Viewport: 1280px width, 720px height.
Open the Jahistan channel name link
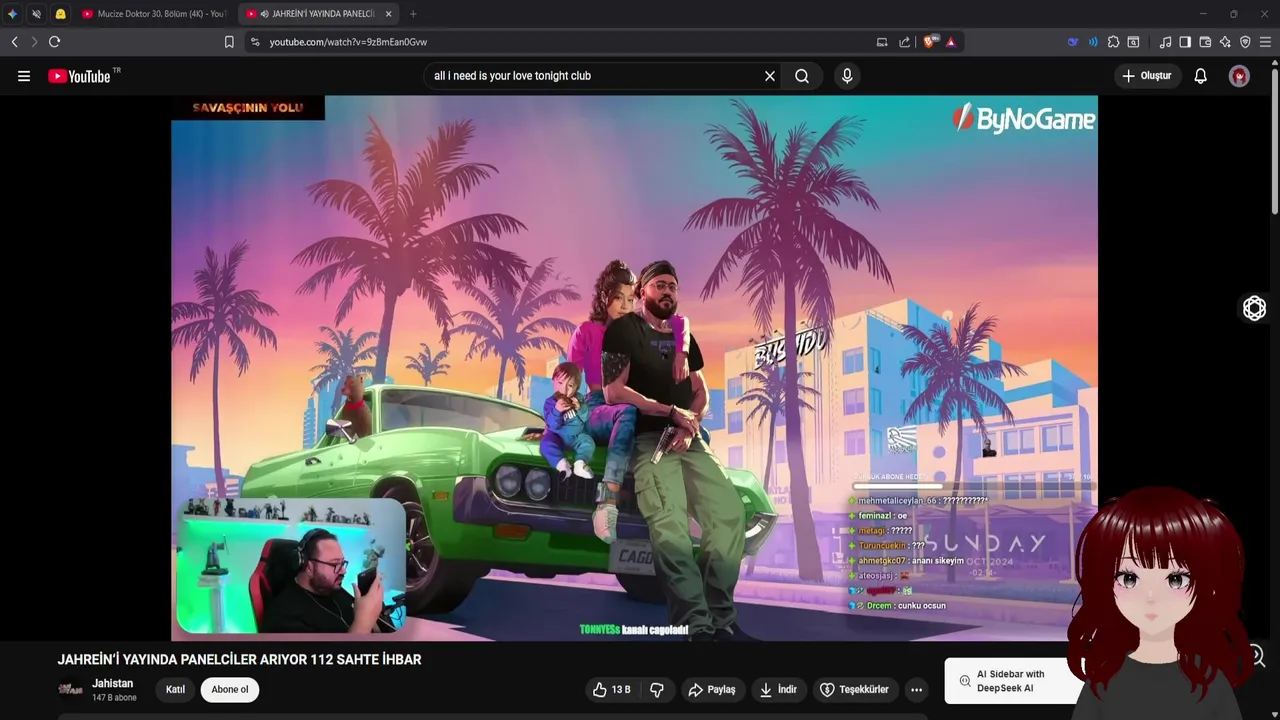coord(113,683)
